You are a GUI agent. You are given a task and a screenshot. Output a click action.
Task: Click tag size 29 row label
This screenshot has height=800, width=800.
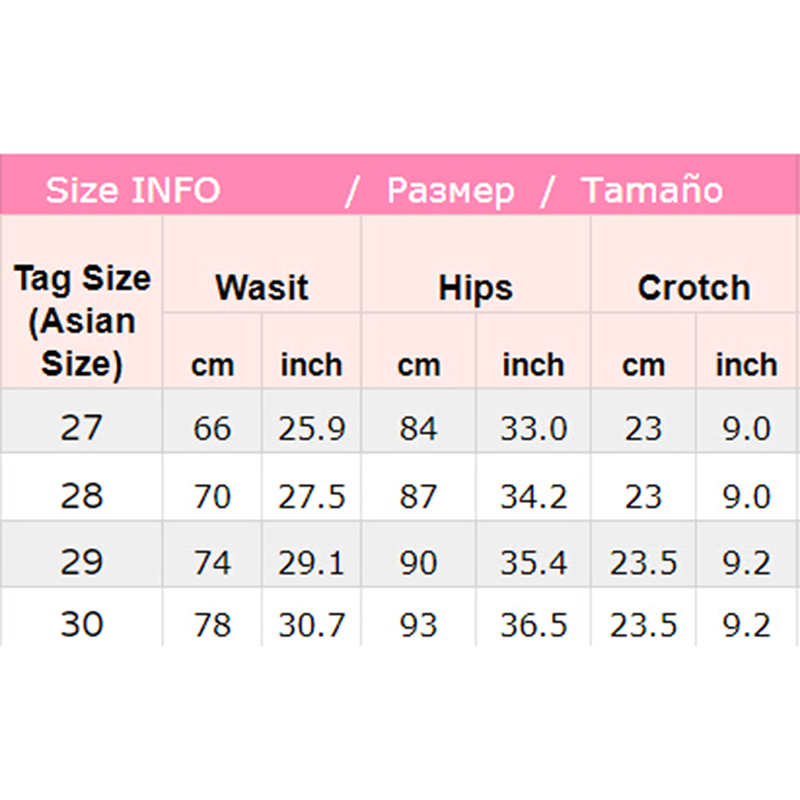[x=81, y=562]
